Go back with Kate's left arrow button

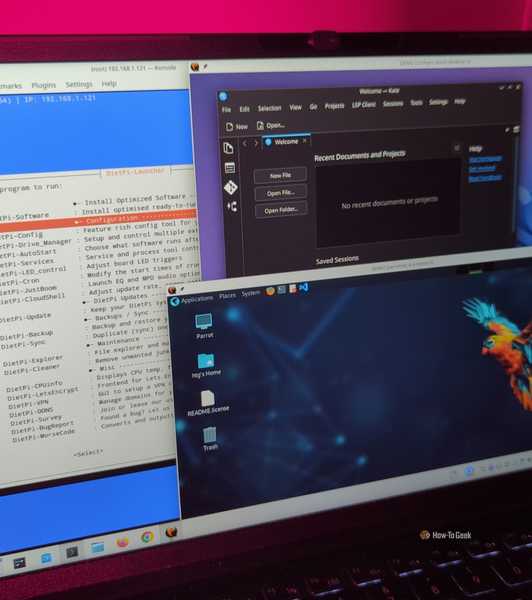coord(245,143)
